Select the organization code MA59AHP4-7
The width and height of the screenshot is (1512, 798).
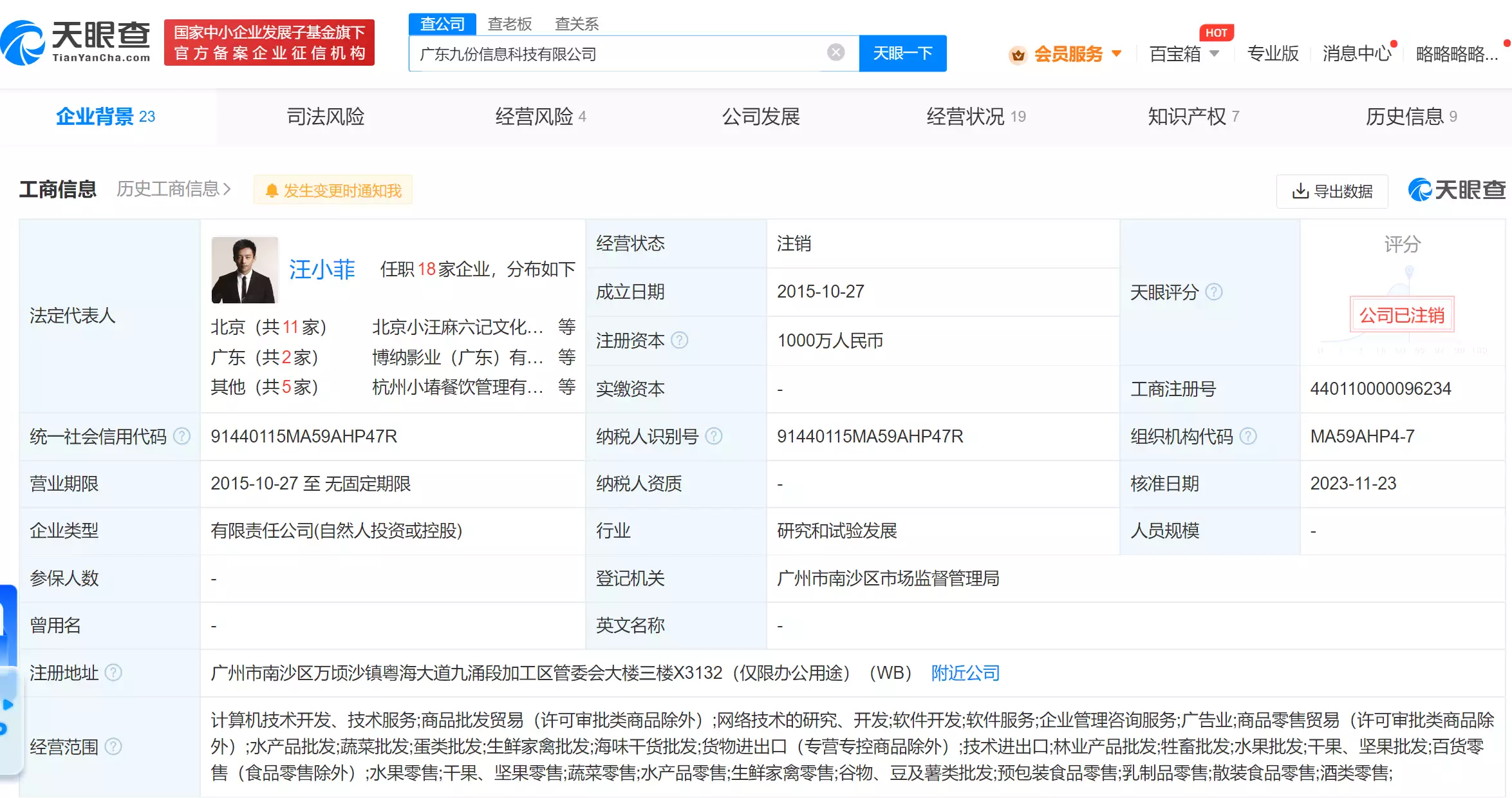[x=1362, y=437]
